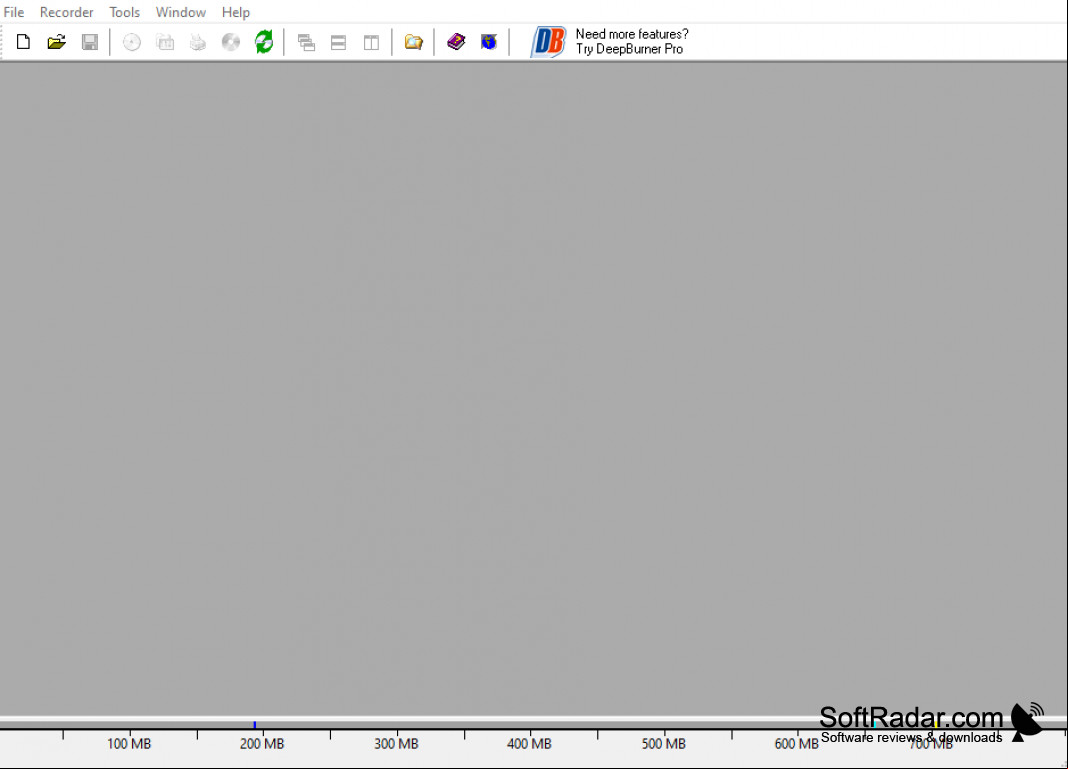
Task: Create a new project with blank page icon
Action: 23,42
